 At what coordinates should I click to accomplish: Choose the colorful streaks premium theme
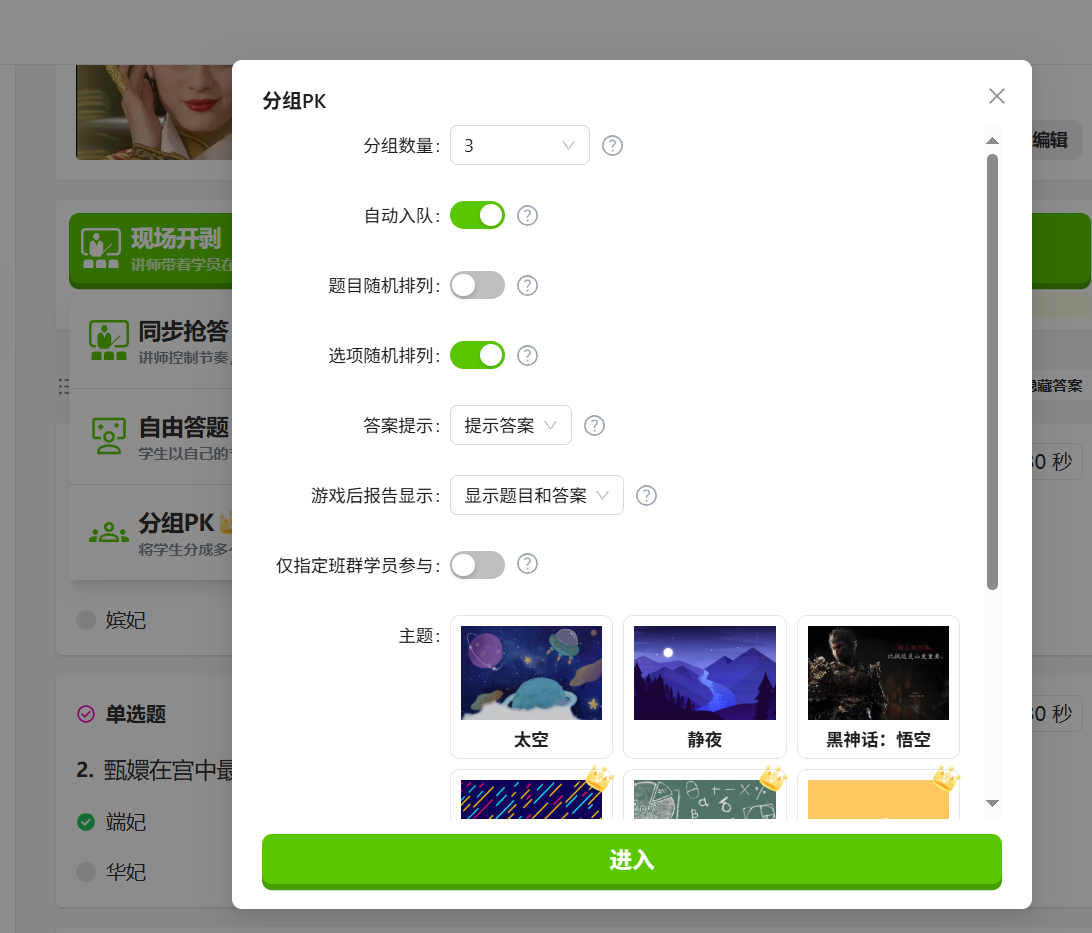click(531, 798)
